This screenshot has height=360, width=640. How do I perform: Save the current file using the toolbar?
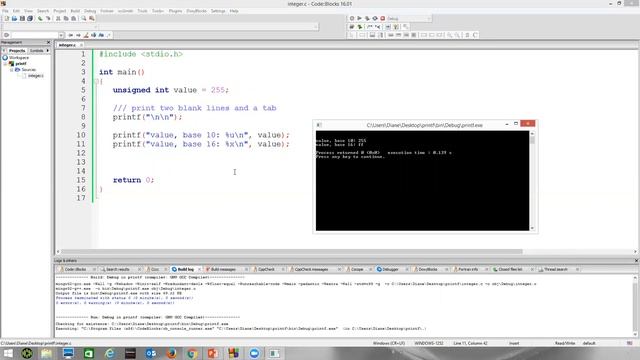22,18
